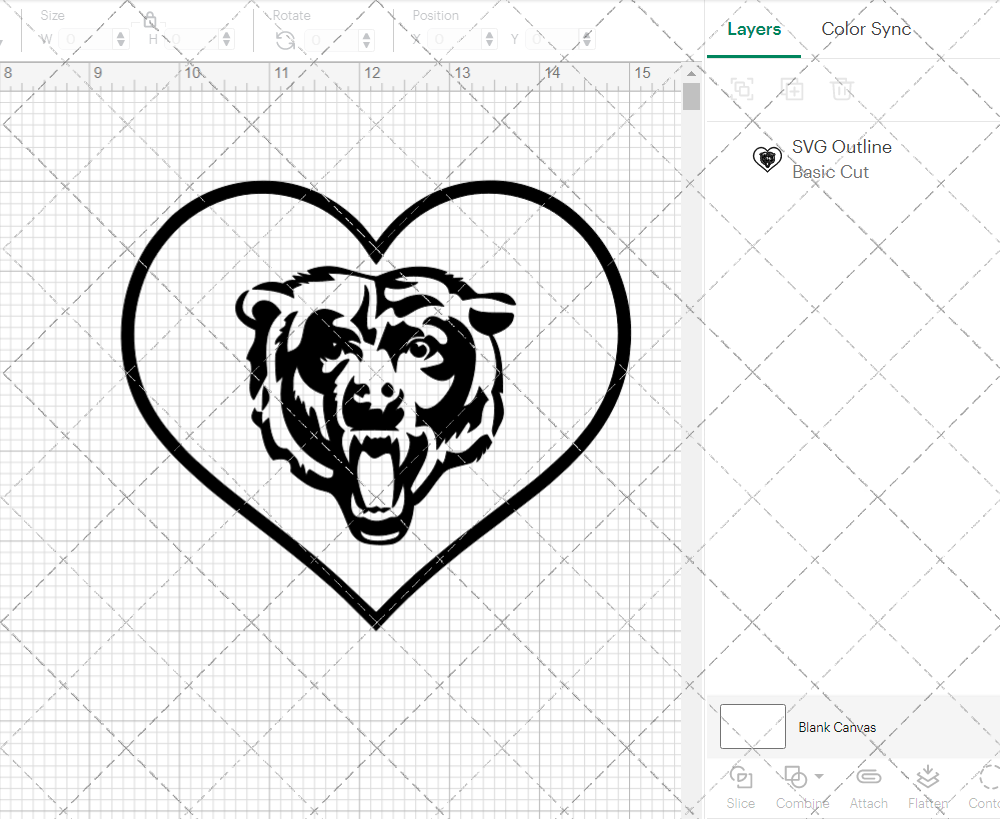Select the Slice tool
Screen dimensions: 1000x819
[740, 786]
